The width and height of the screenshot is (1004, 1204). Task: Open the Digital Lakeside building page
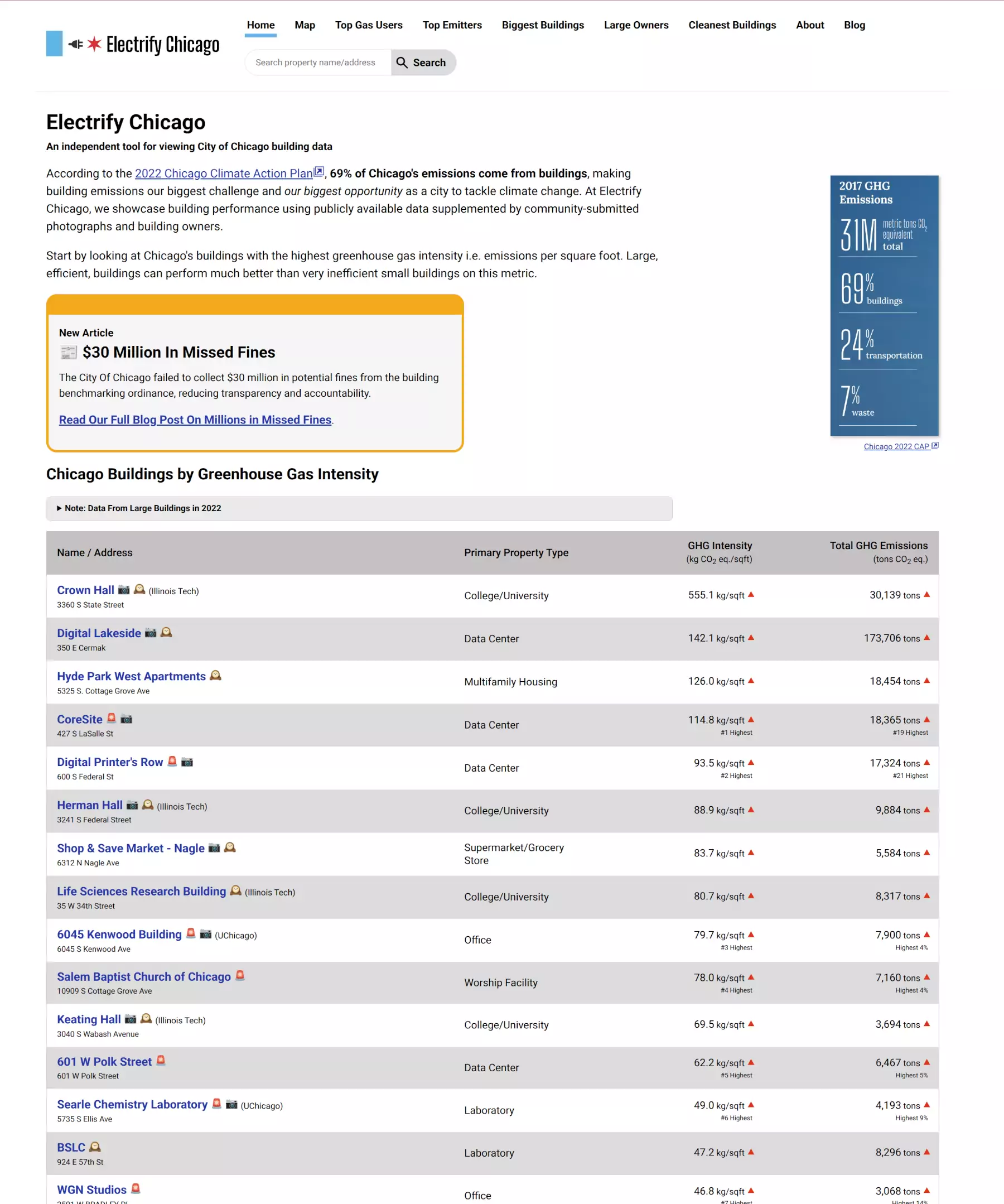99,633
